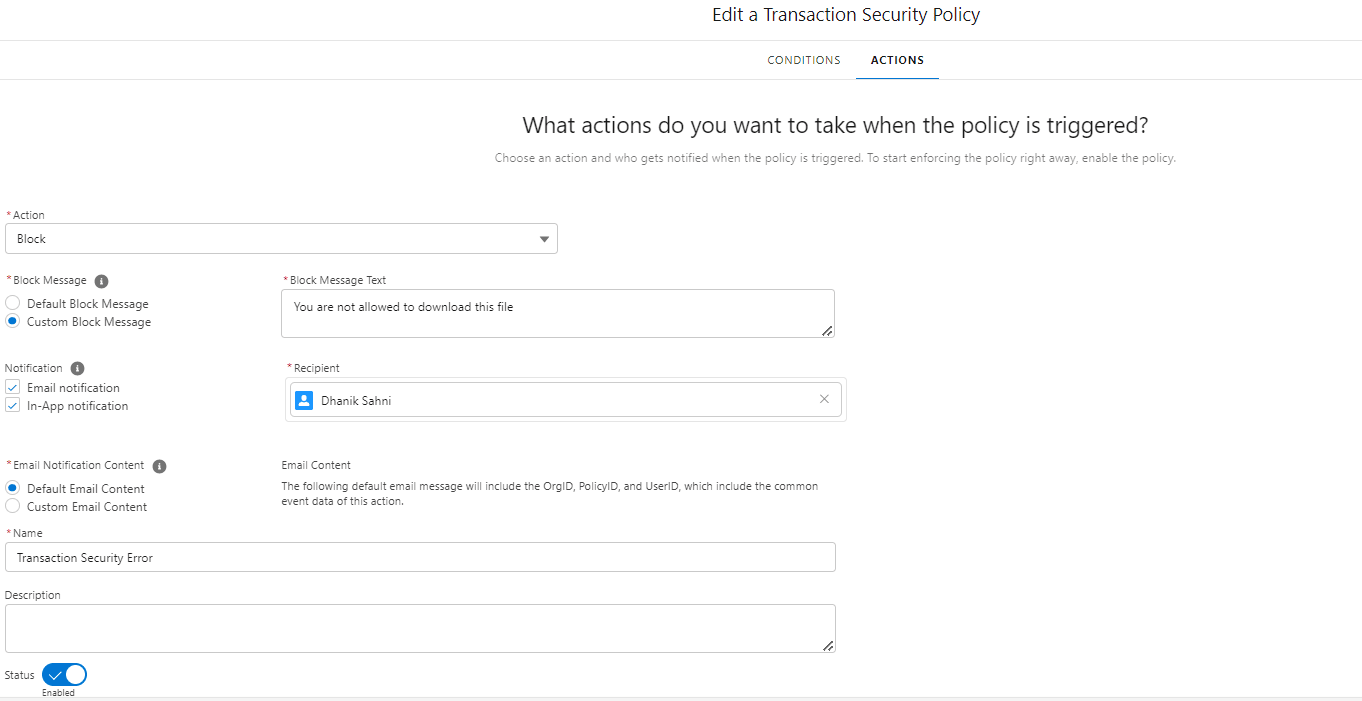
Task: Click the Block Message info icon
Action: [101, 281]
